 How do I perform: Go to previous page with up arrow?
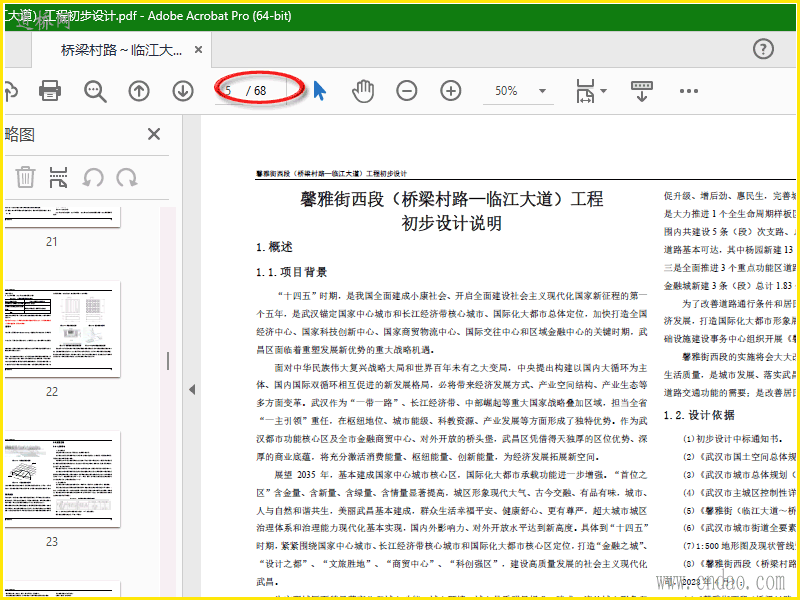pyautogui.click(x=139, y=91)
